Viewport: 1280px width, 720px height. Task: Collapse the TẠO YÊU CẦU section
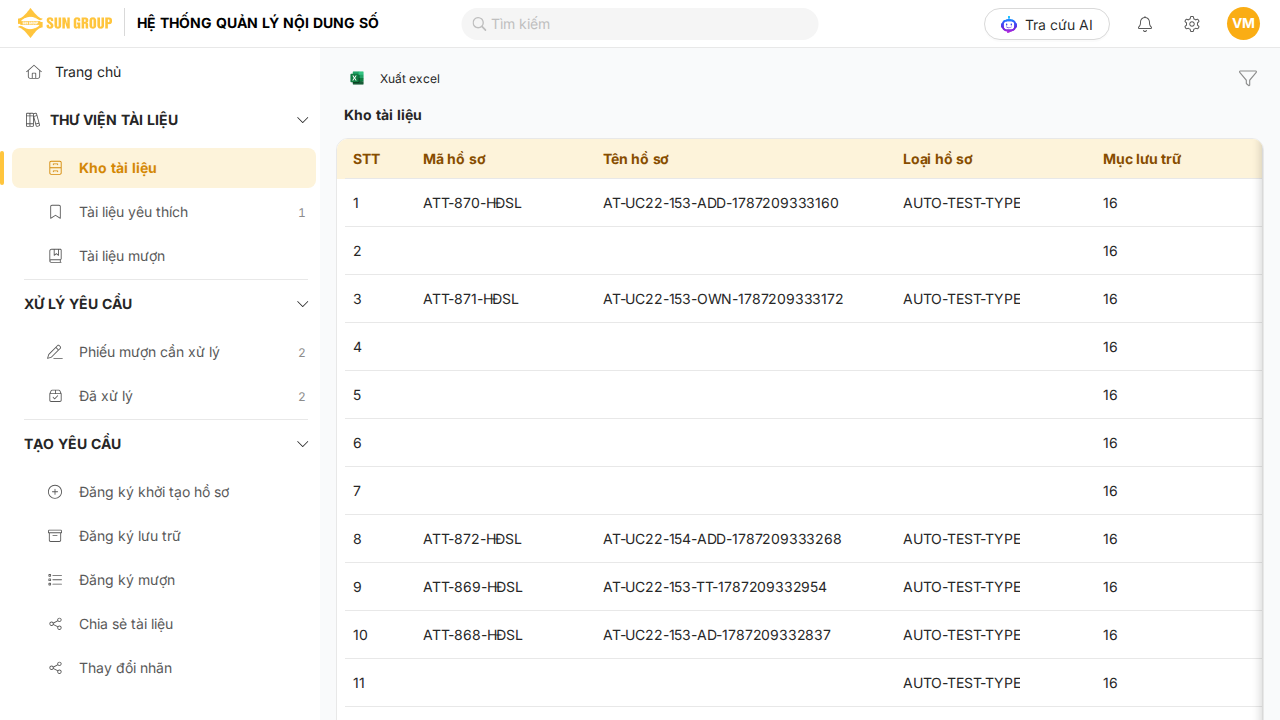[x=303, y=444]
